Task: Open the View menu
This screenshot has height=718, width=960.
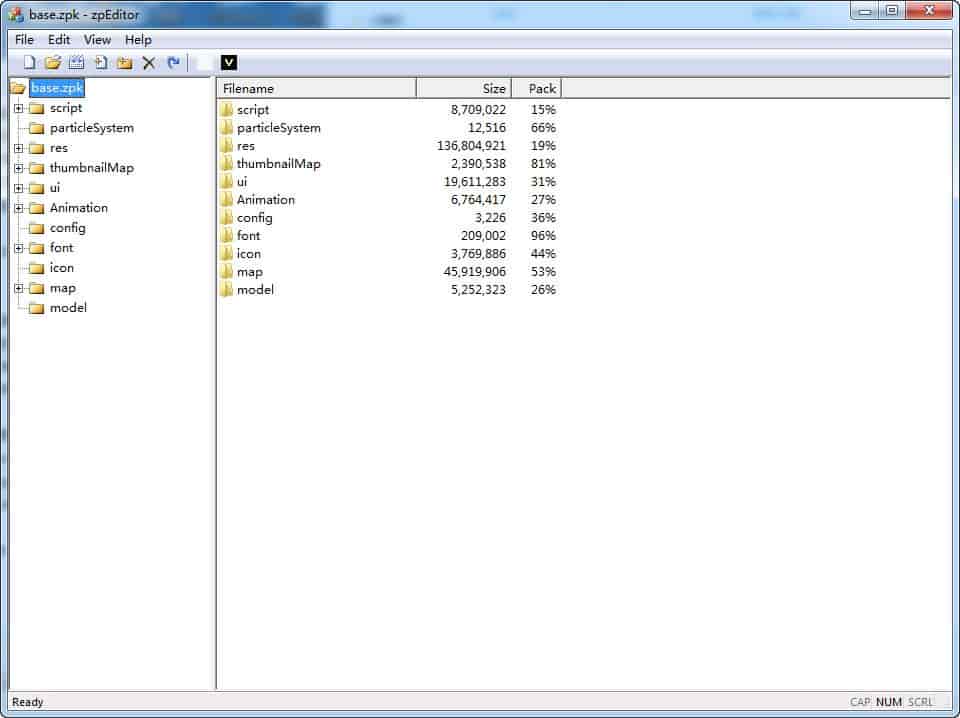Action: (x=97, y=40)
